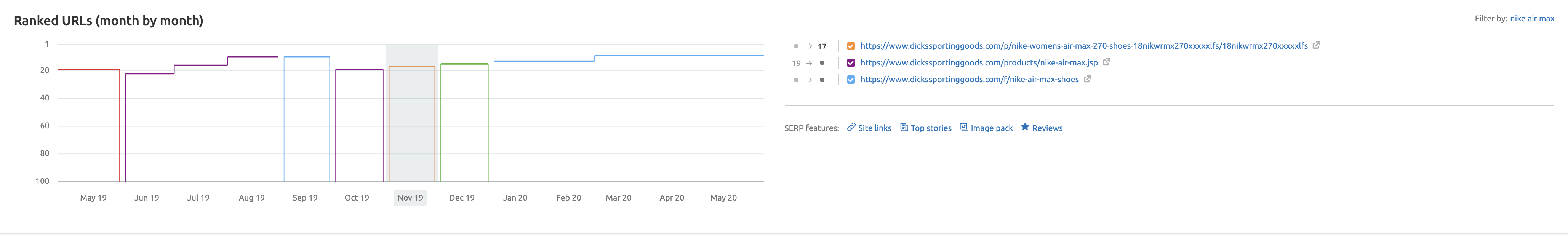Click the Top stories SERP feature label
Viewport: 1568px width, 236px height.
(x=931, y=128)
